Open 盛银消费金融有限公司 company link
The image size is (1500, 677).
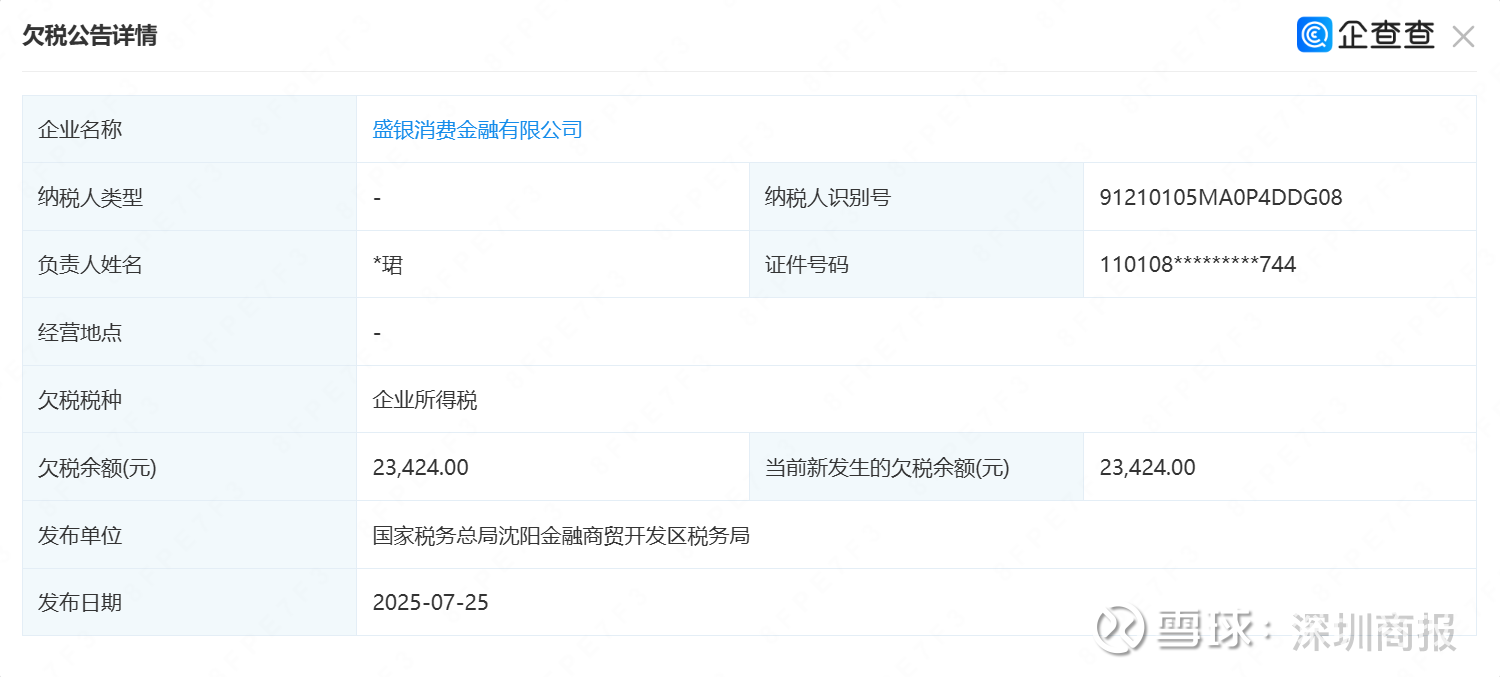[x=477, y=130]
